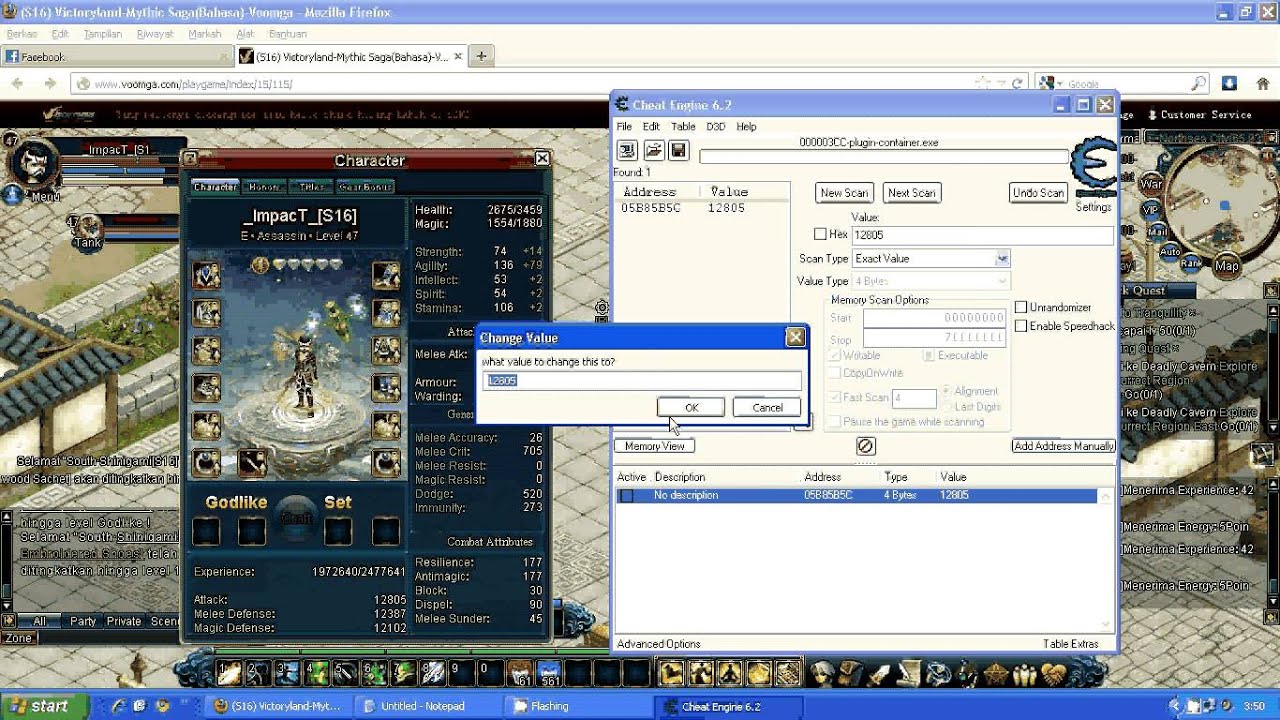The width and height of the screenshot is (1280, 720).
Task: Open the Firefox downloads arrow icon
Action: (1230, 84)
